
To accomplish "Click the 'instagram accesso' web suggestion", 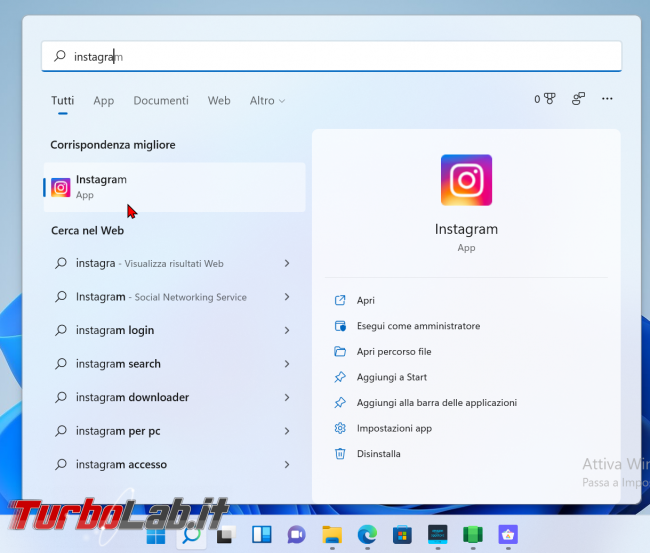I will pyautogui.click(x=121, y=465).
